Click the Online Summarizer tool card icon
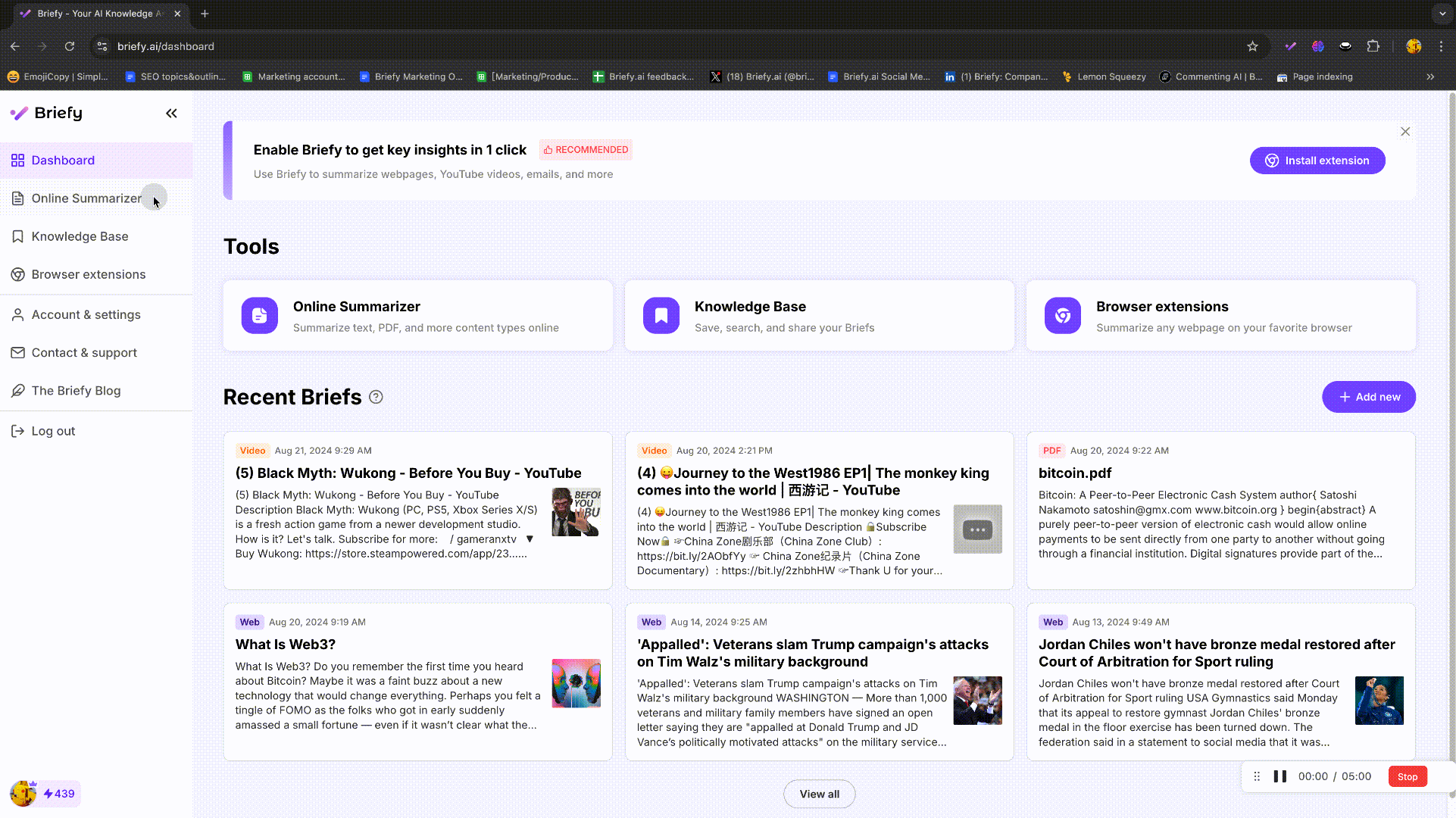Image resolution: width=1456 pixels, height=818 pixels. point(259,316)
